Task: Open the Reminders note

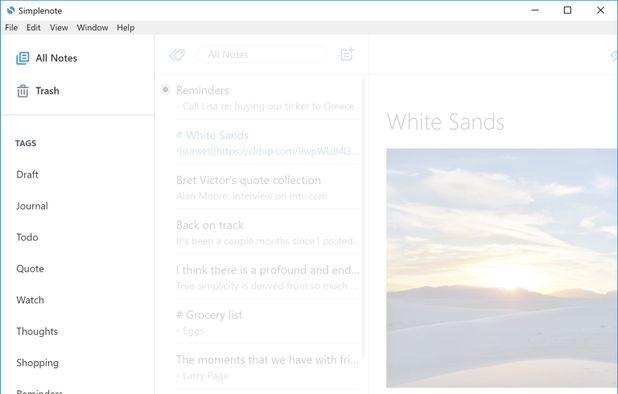Action: click(x=267, y=98)
